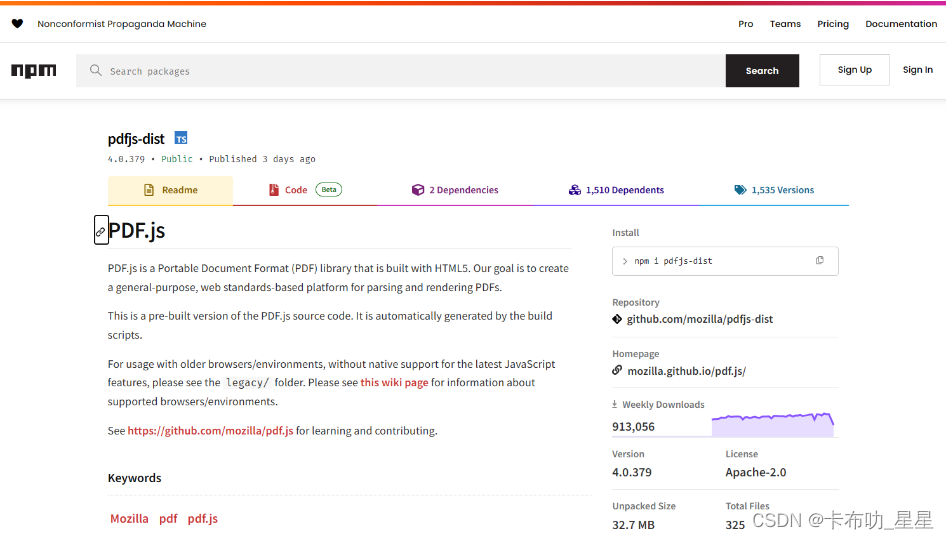The width and height of the screenshot is (949, 539).
Task: Click the pdfjs-dist package title
Action: [136, 139]
